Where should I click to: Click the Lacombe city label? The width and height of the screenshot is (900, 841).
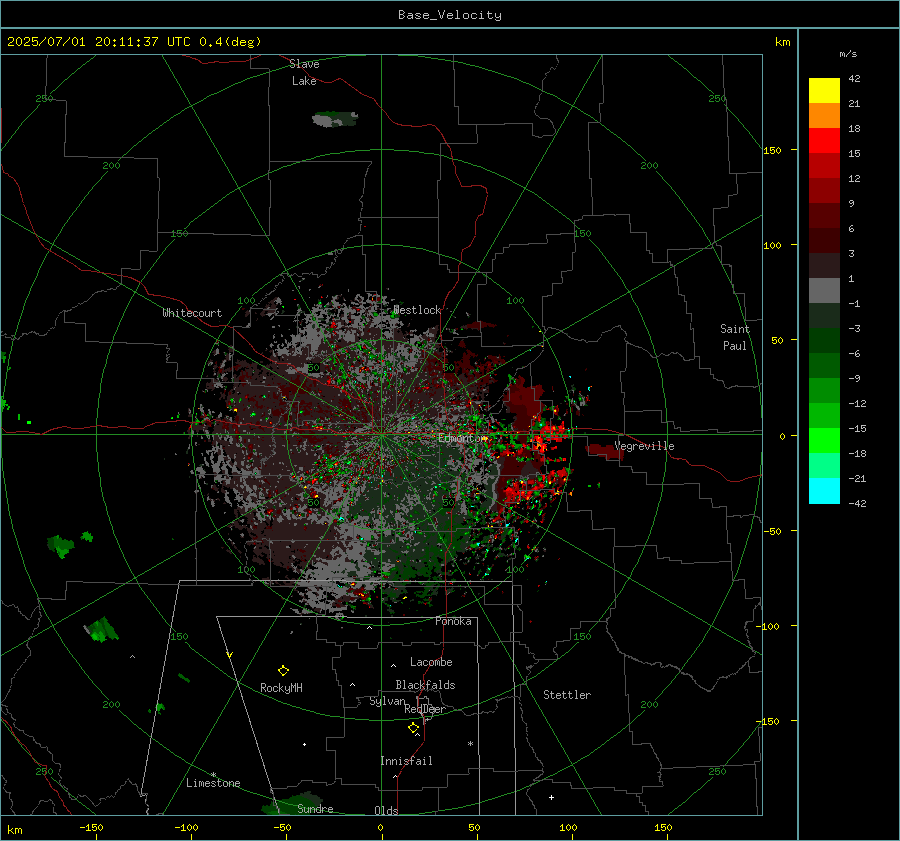click(431, 662)
